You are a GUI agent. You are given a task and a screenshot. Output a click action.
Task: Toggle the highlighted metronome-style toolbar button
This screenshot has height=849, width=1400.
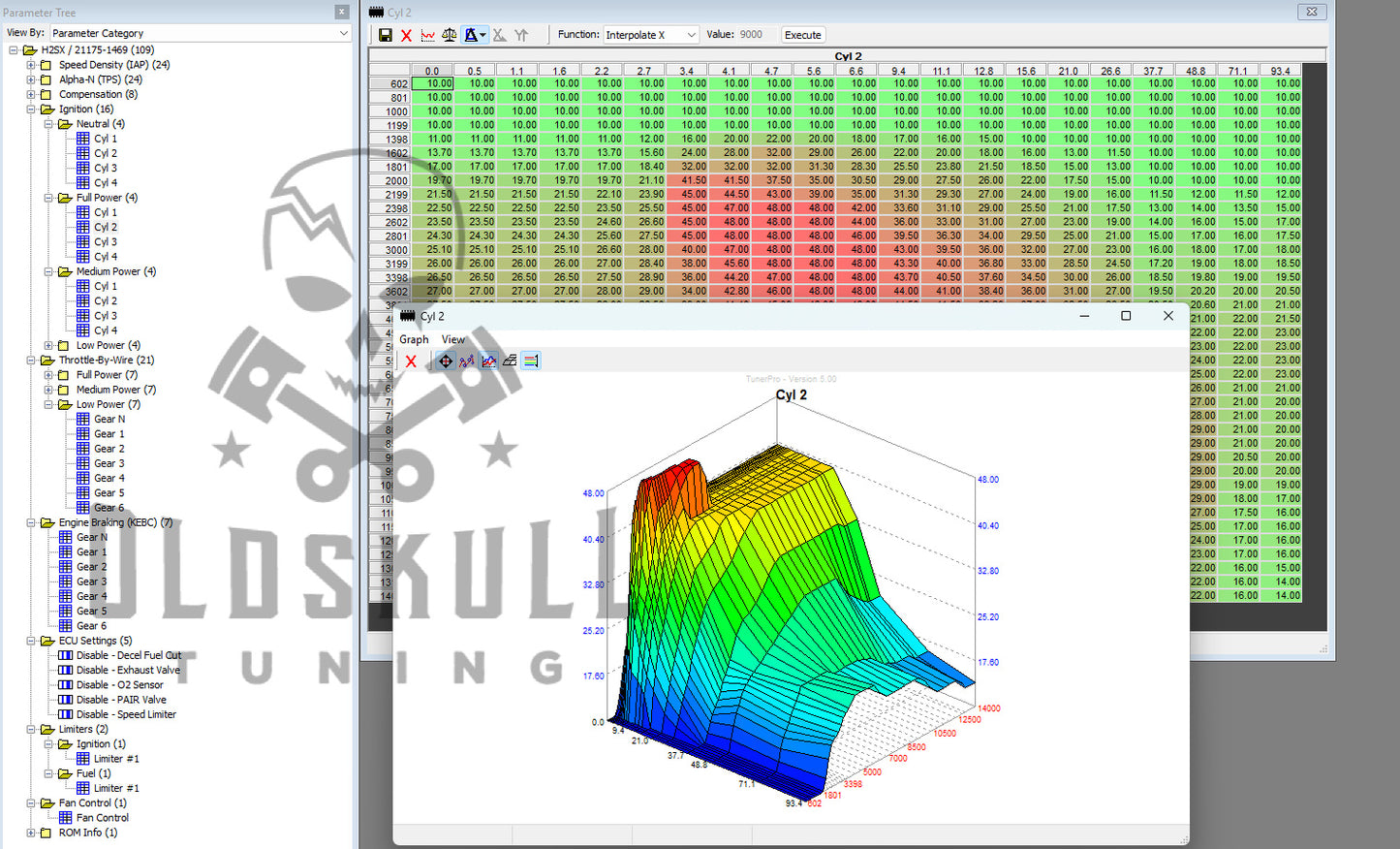coord(472,35)
